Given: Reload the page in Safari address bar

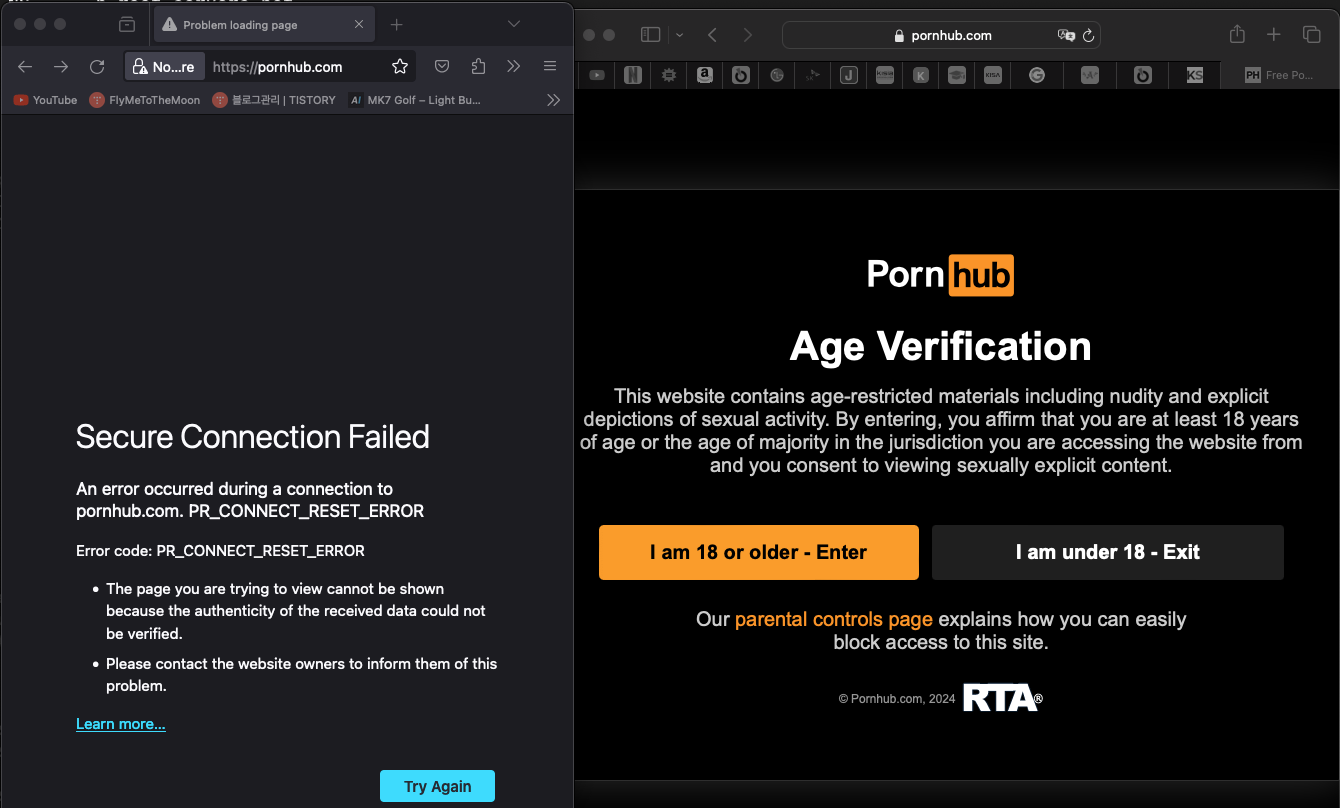Looking at the screenshot, I should tap(1089, 35).
